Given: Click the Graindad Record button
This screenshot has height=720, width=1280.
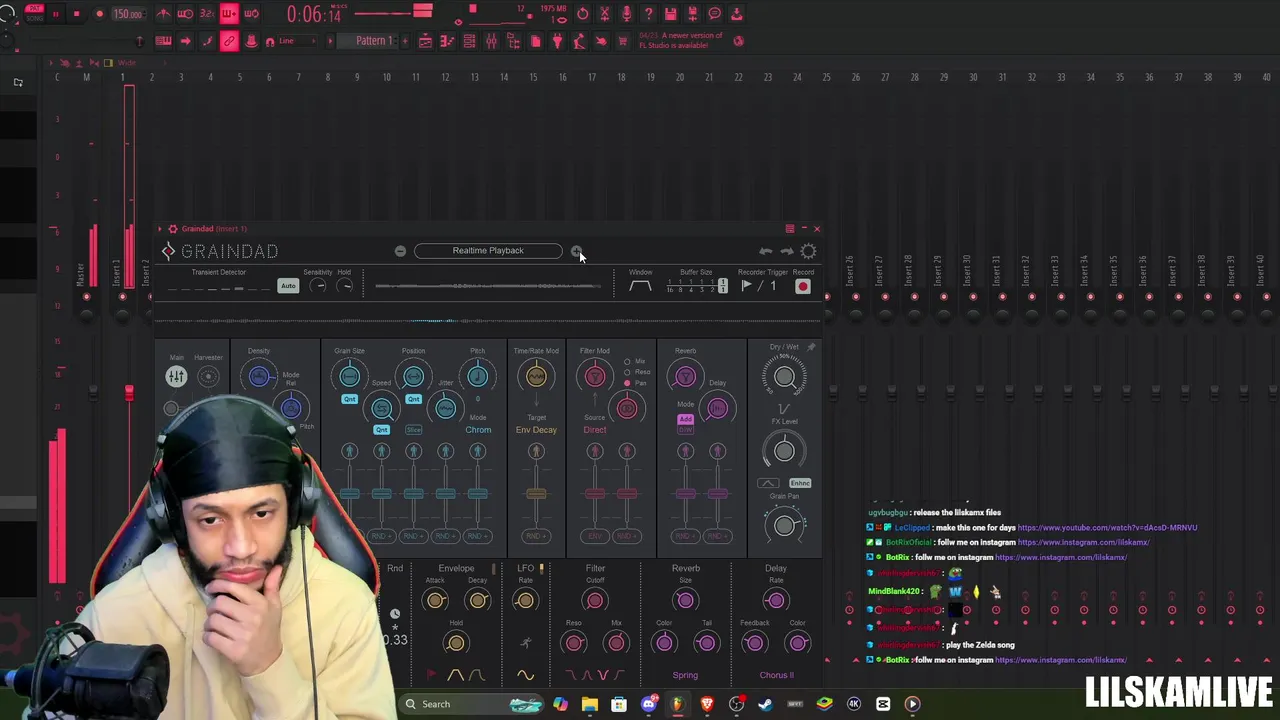Looking at the screenshot, I should (x=802, y=287).
